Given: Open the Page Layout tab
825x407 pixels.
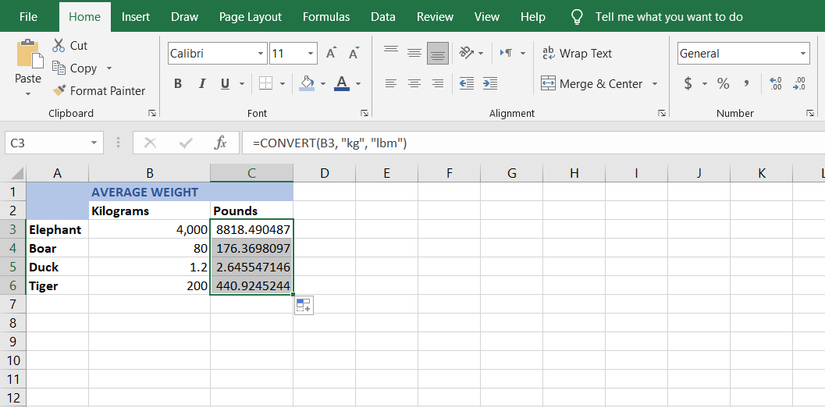Looking at the screenshot, I should click(250, 17).
